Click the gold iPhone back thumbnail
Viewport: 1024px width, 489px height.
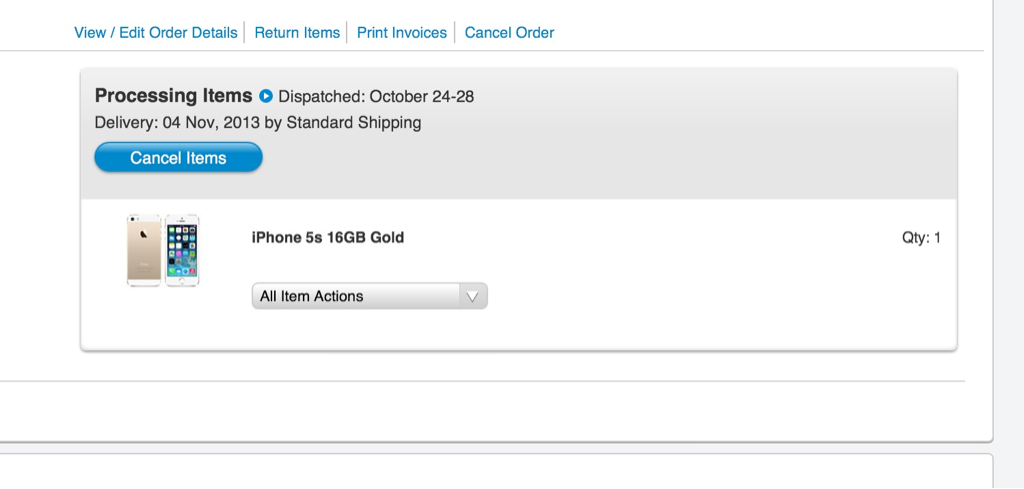[x=144, y=249]
